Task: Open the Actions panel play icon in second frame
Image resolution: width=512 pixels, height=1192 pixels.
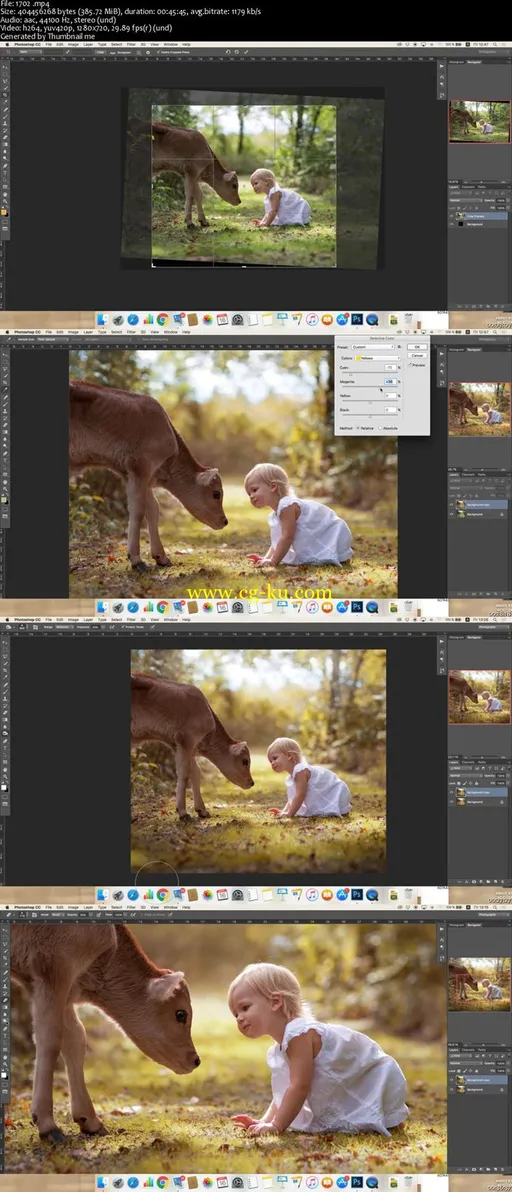Action: 441,353
